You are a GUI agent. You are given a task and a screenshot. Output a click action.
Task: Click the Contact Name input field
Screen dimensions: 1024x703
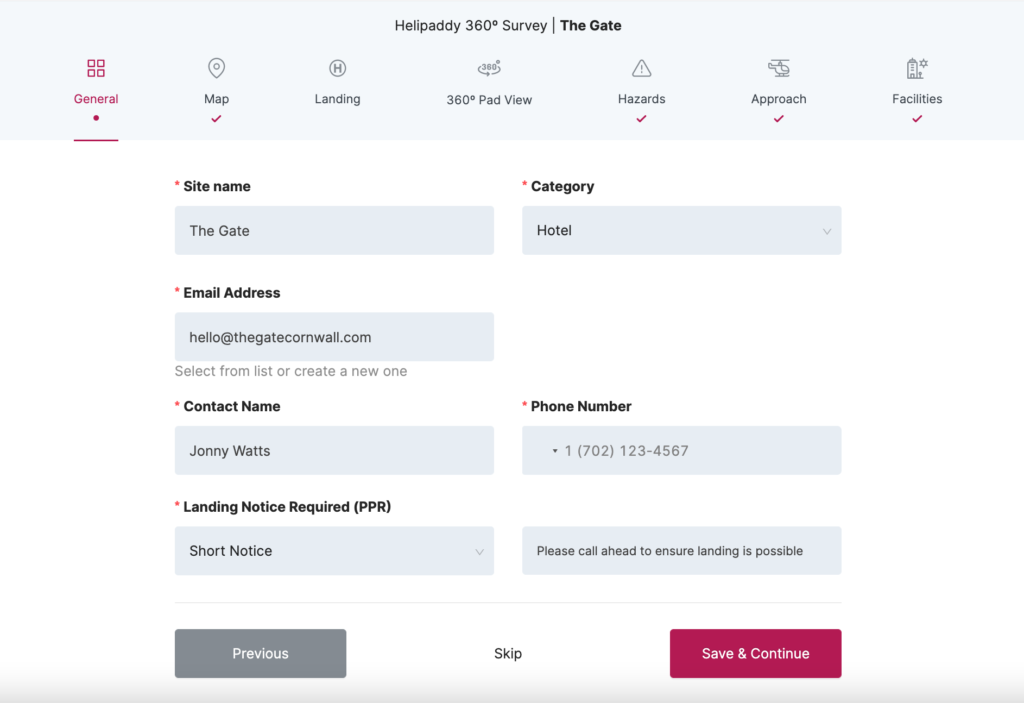coord(334,451)
